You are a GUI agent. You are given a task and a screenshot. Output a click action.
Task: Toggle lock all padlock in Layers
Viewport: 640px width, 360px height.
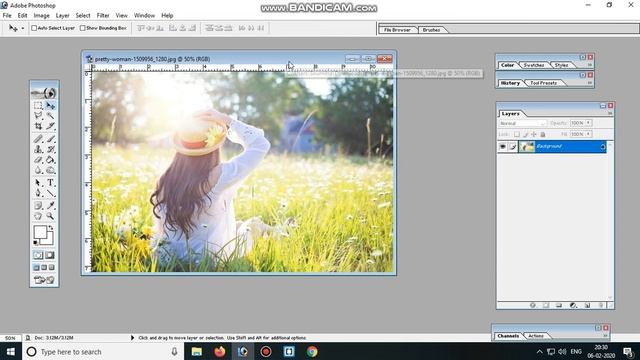(x=543, y=134)
